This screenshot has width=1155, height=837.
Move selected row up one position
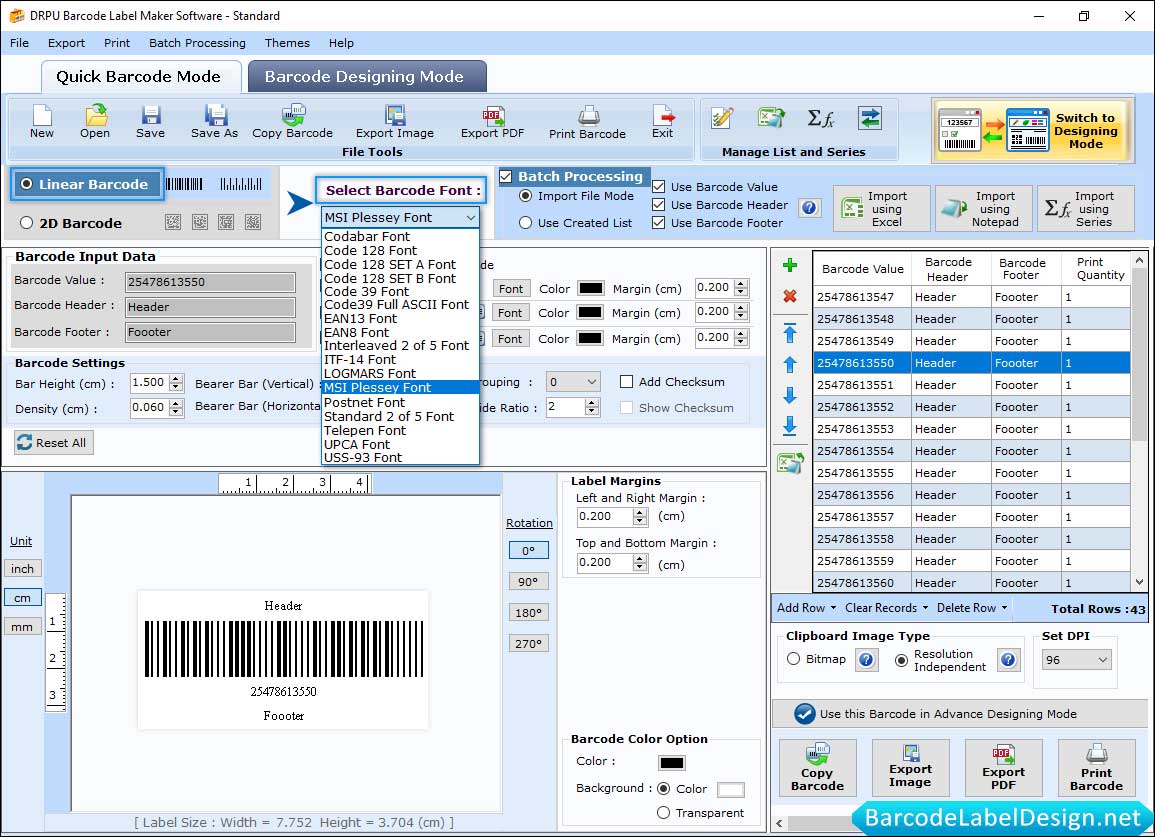tap(790, 364)
